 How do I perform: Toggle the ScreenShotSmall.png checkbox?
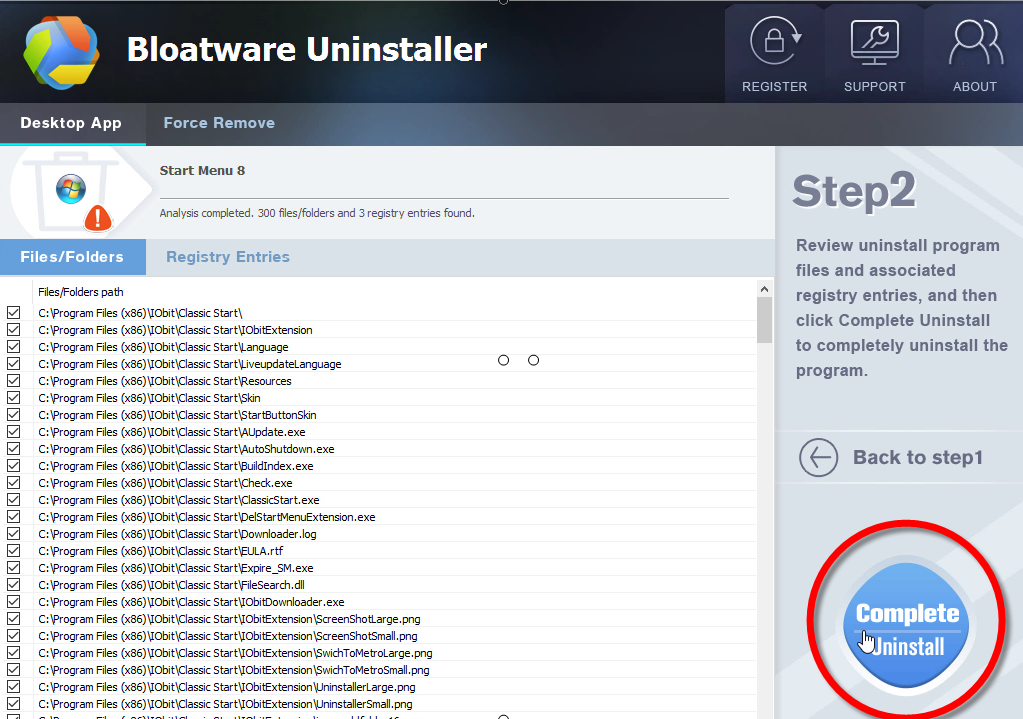point(14,635)
